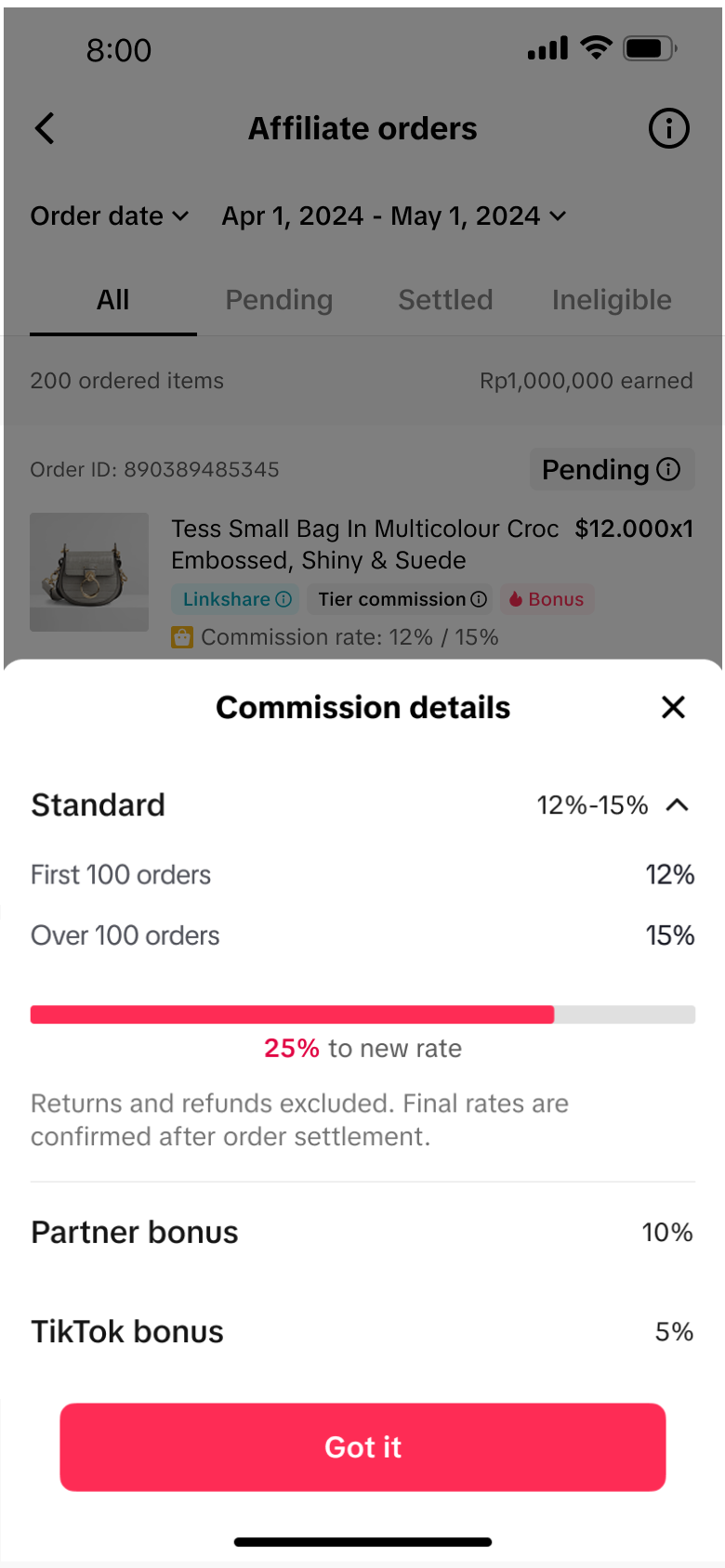
Task: Open the Order date dropdown
Action: [110, 216]
